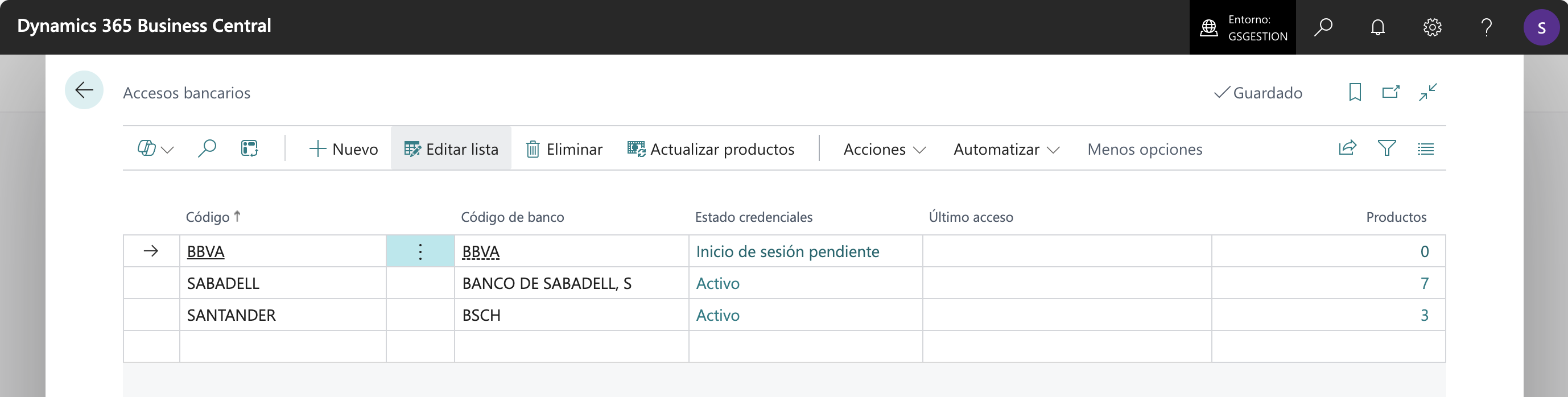Open the settings gear

(1432, 27)
